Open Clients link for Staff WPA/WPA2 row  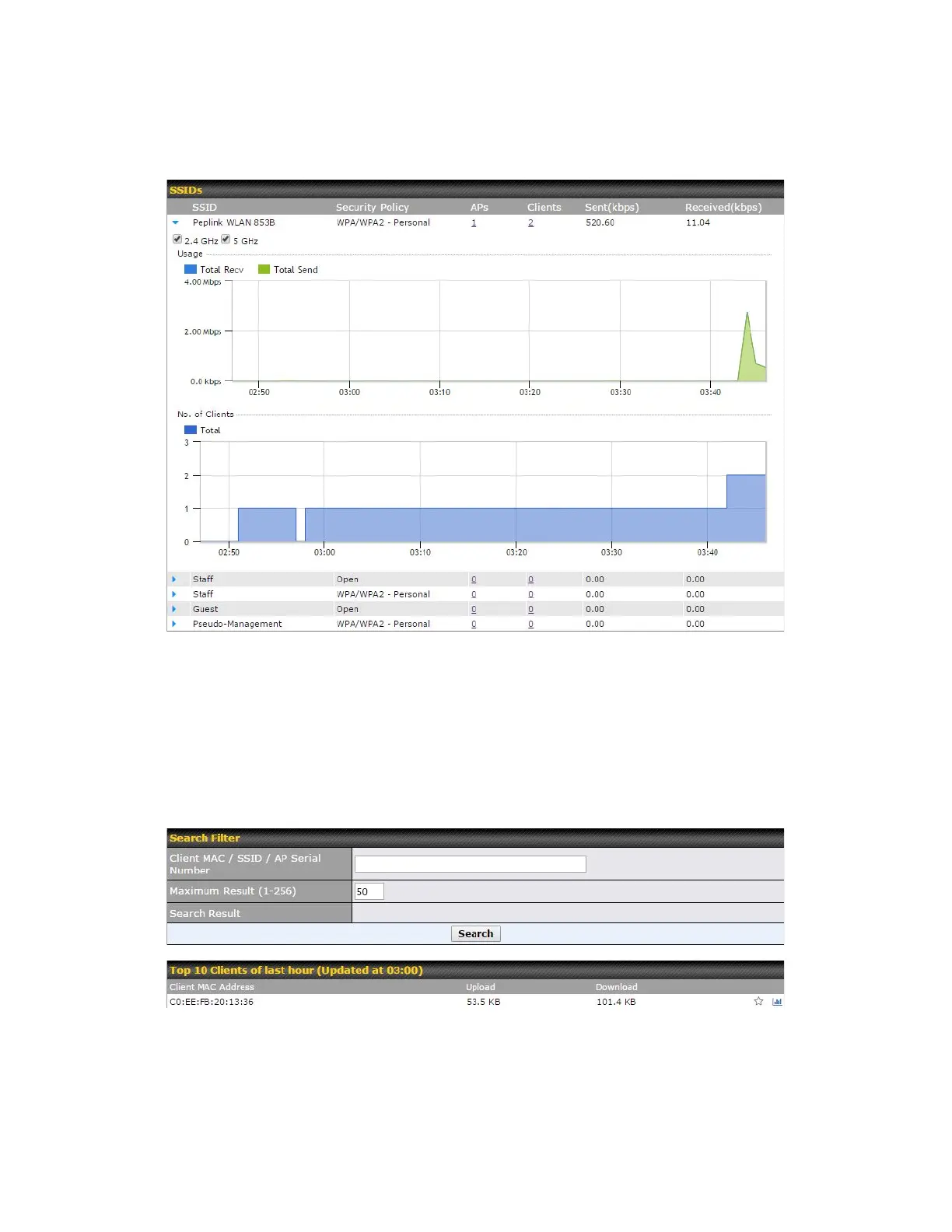[x=530, y=594]
